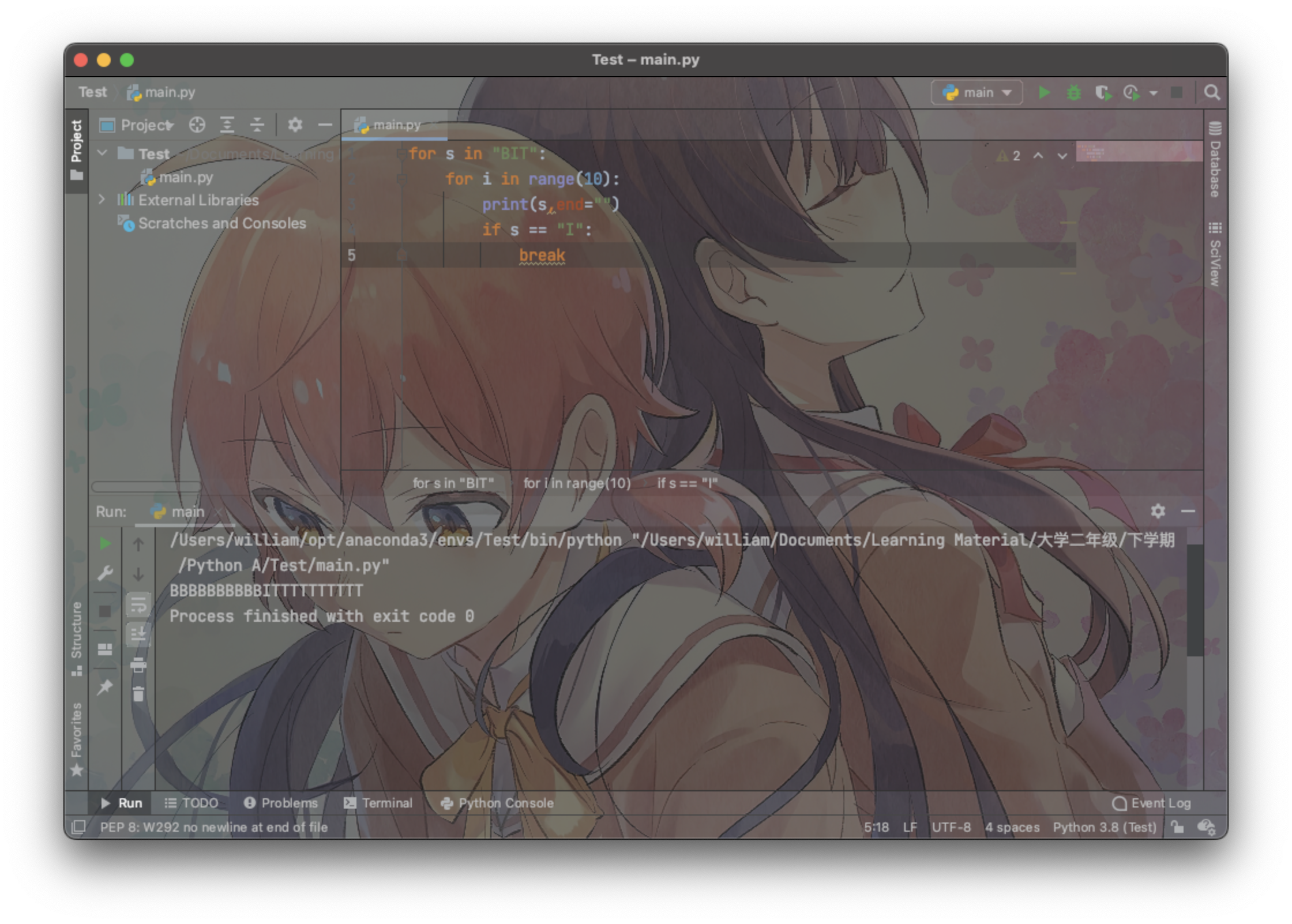Viewport: 1292px width, 924px height.
Task: Click the Python 3.8 (Test) interpreter
Action: pyautogui.click(x=1105, y=827)
